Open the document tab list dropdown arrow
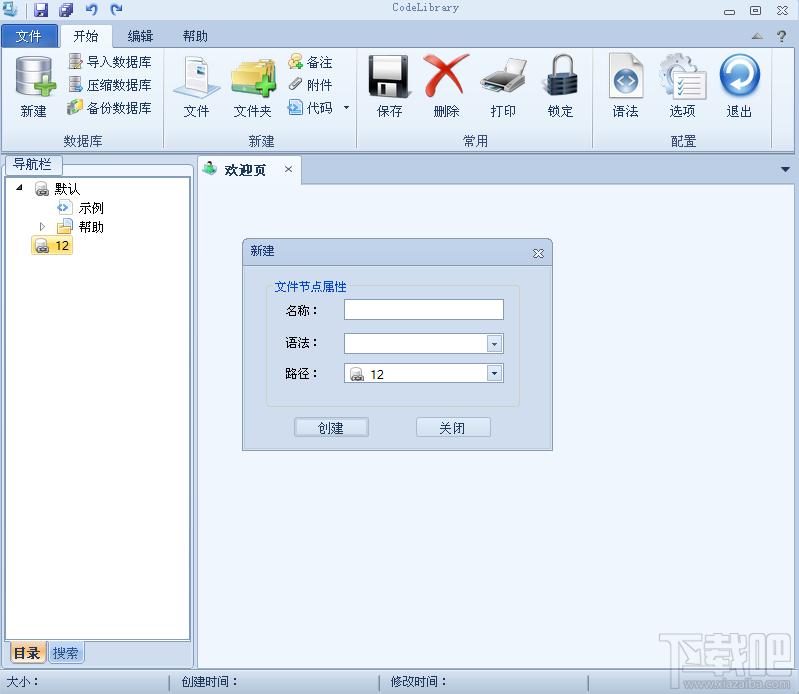 click(x=785, y=169)
